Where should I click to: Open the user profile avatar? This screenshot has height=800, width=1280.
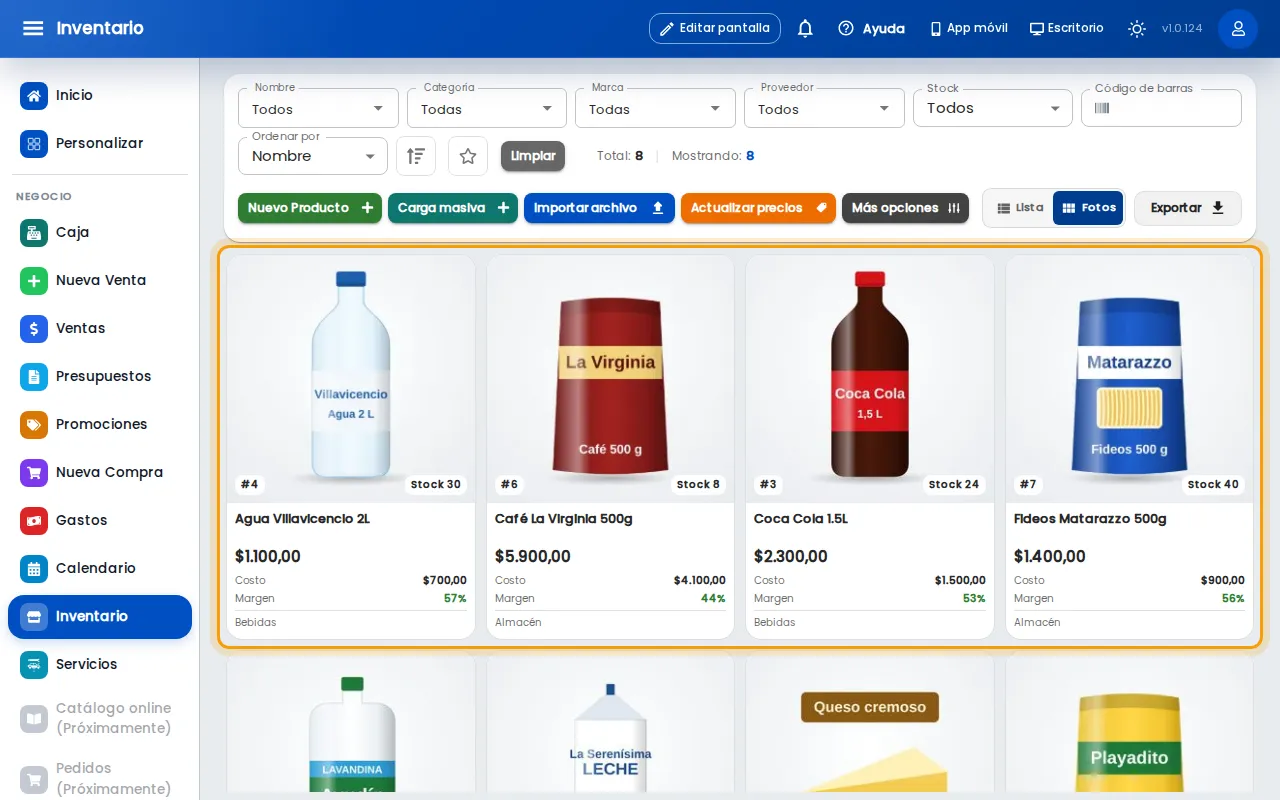click(1238, 28)
